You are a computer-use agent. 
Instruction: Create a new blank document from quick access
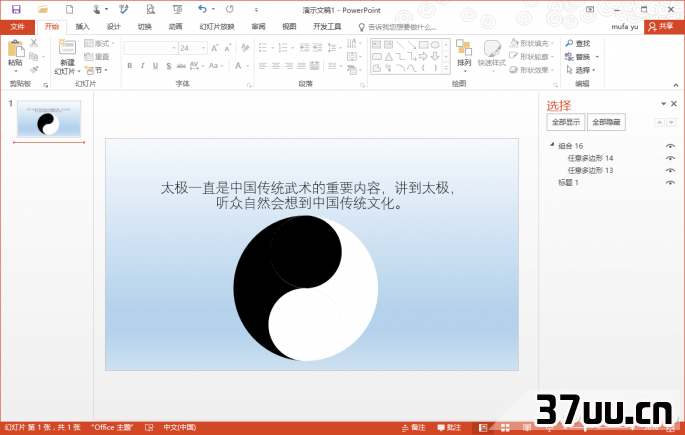tap(69, 9)
